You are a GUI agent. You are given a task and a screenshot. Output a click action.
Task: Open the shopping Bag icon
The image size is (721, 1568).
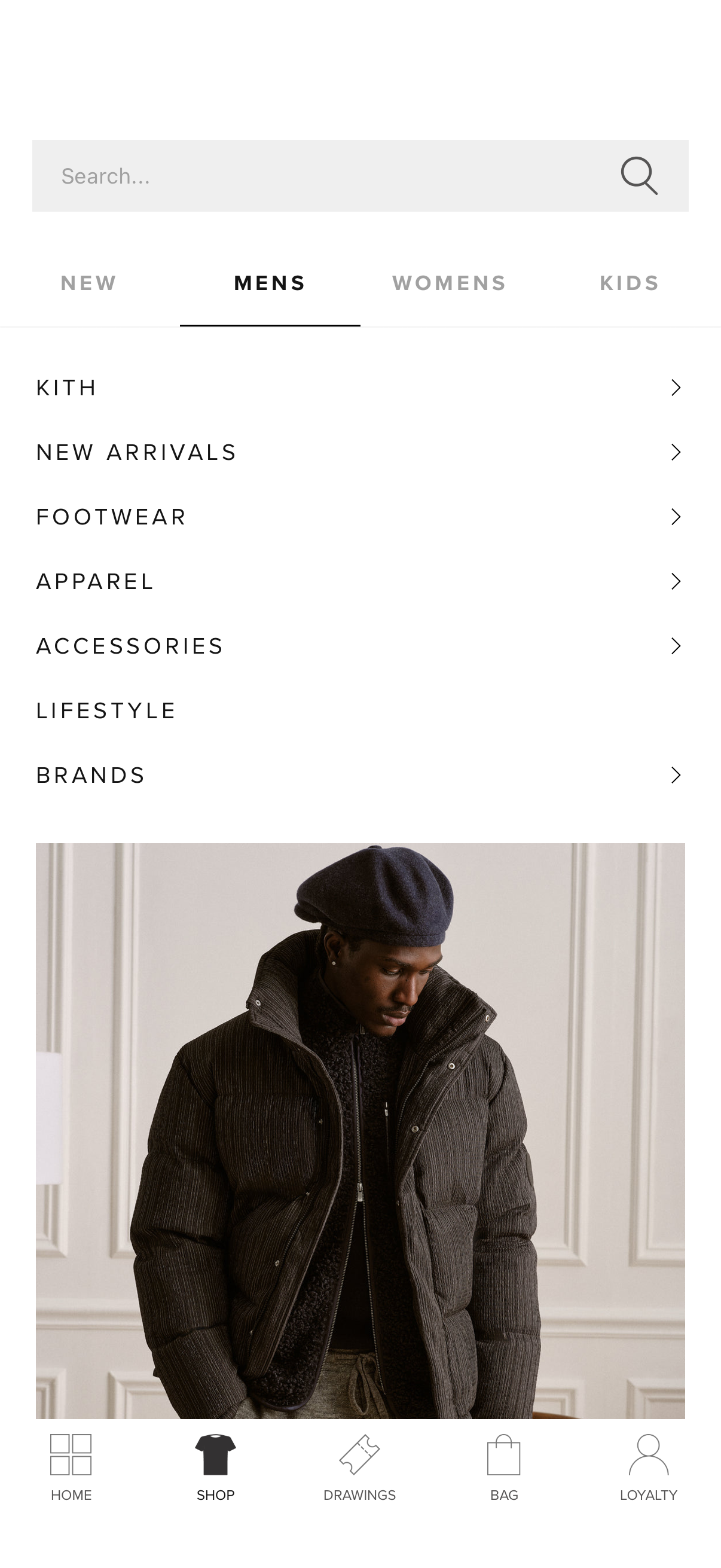(x=504, y=1454)
